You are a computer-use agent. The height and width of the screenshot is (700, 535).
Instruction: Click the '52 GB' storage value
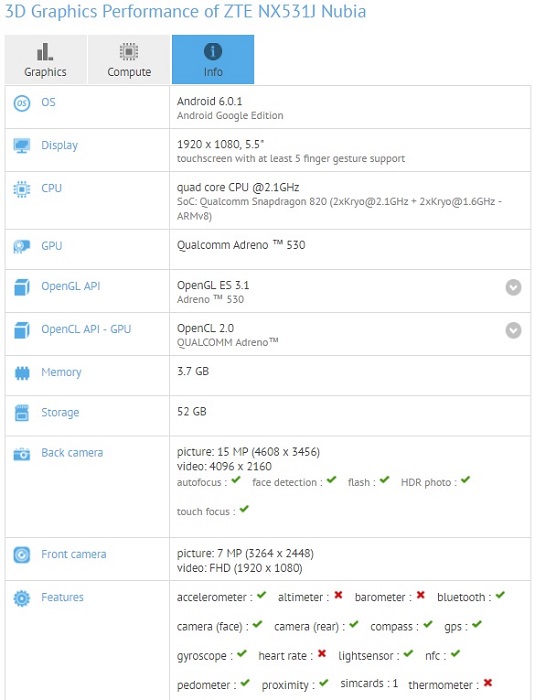point(192,412)
